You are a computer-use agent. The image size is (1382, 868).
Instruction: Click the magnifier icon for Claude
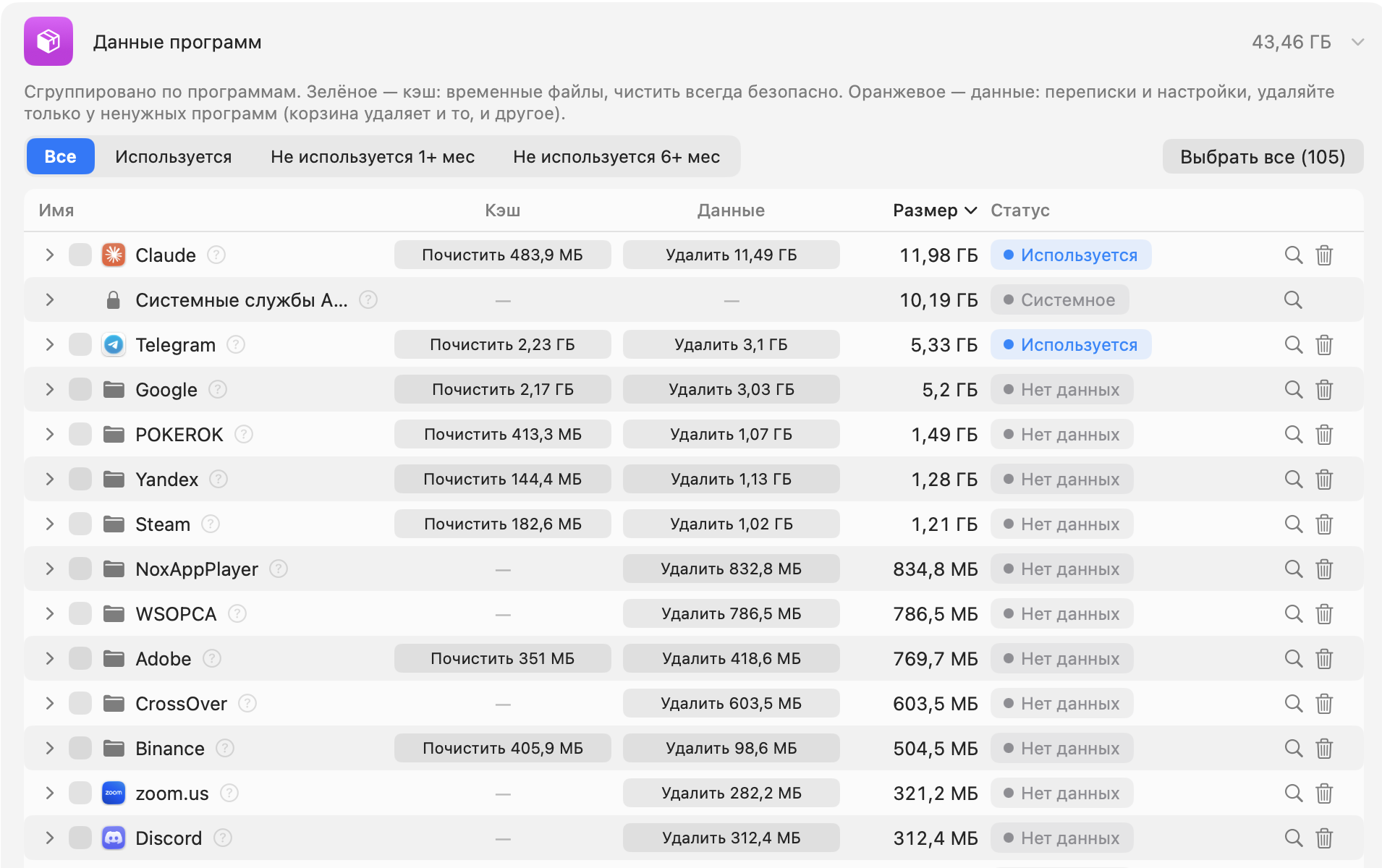coord(1293,255)
